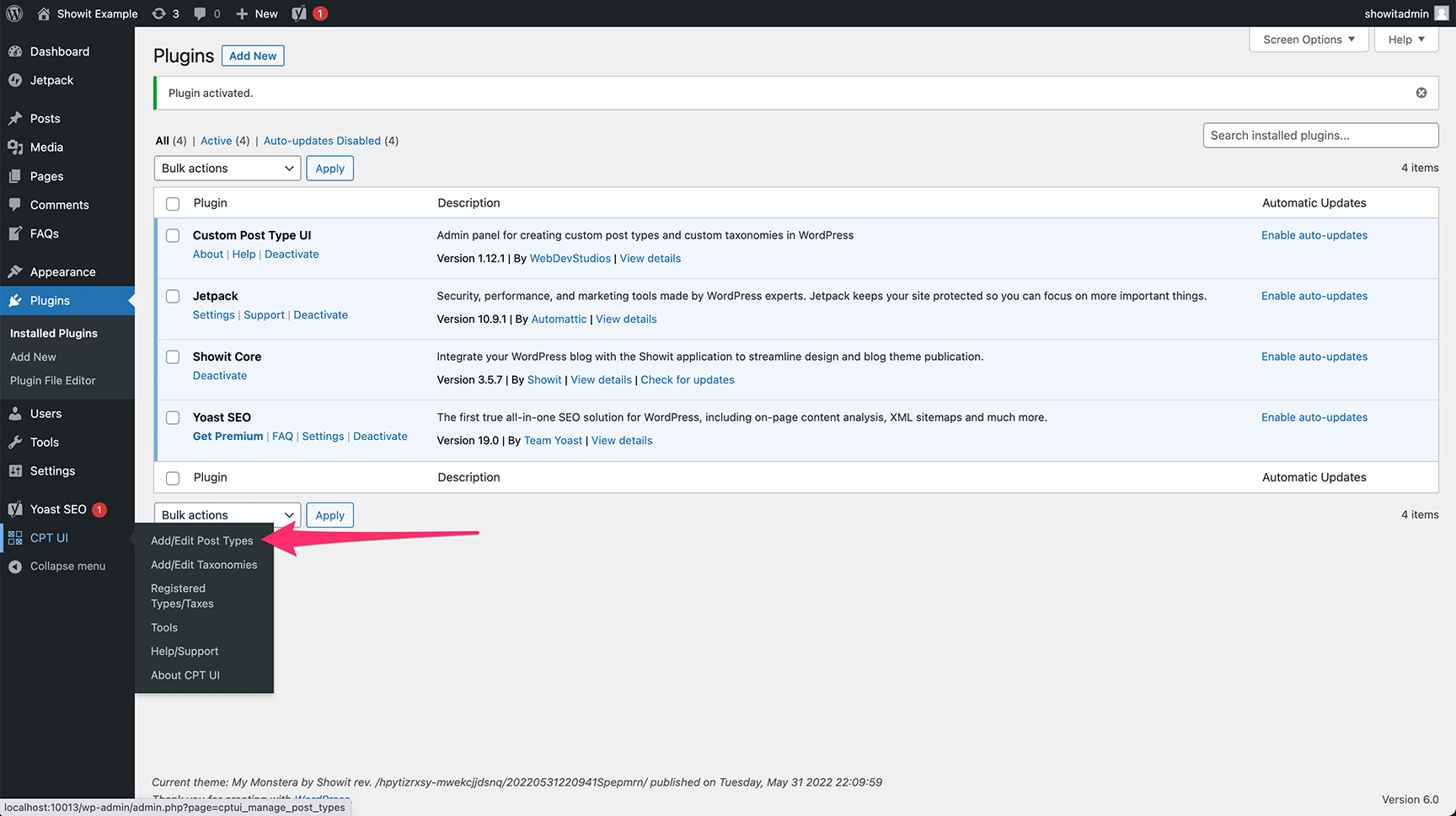
Task: Click the search installed plugins field
Action: pyautogui.click(x=1320, y=135)
